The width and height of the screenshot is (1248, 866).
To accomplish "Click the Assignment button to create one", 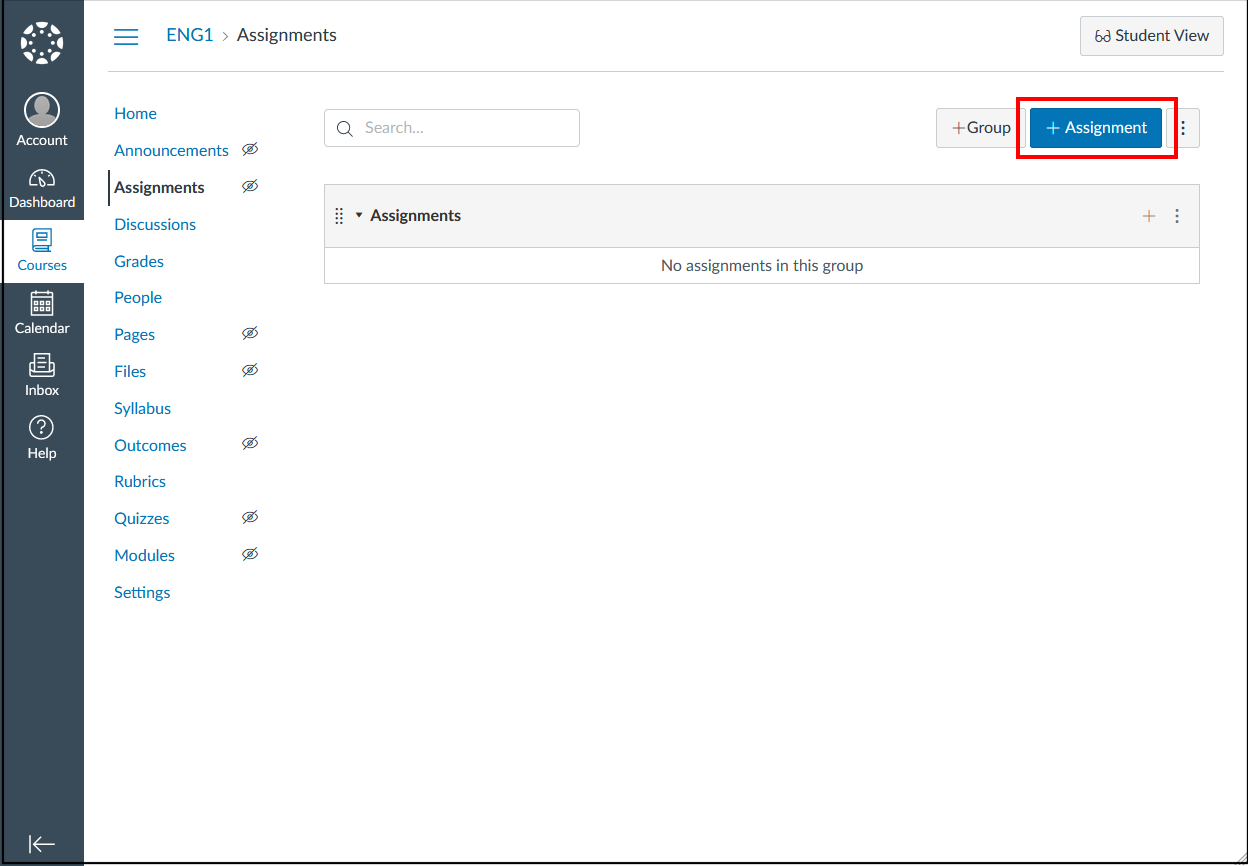I will [x=1095, y=127].
